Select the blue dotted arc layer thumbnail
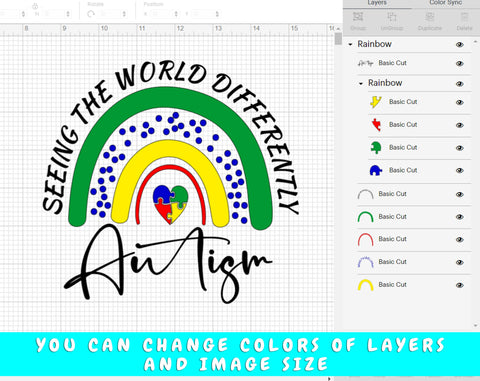This screenshot has height=381, width=480. 365,262
